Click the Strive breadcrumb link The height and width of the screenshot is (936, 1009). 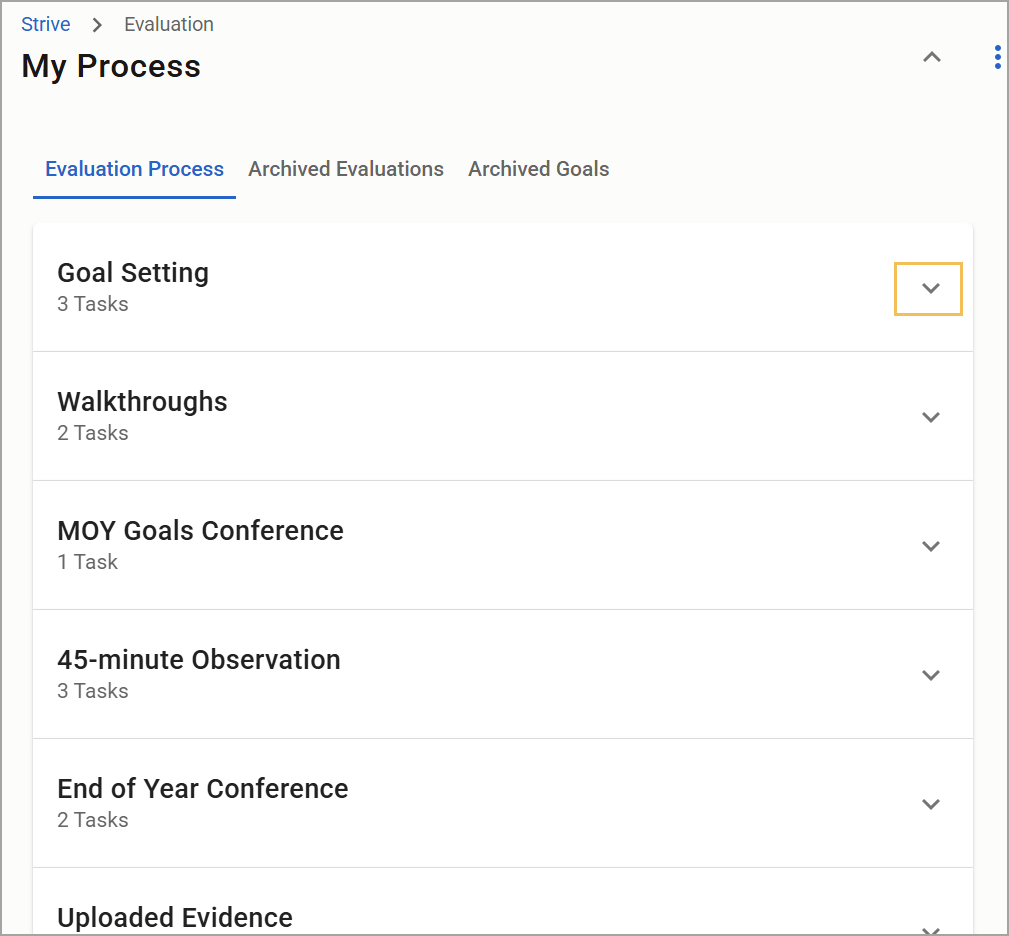(46, 24)
